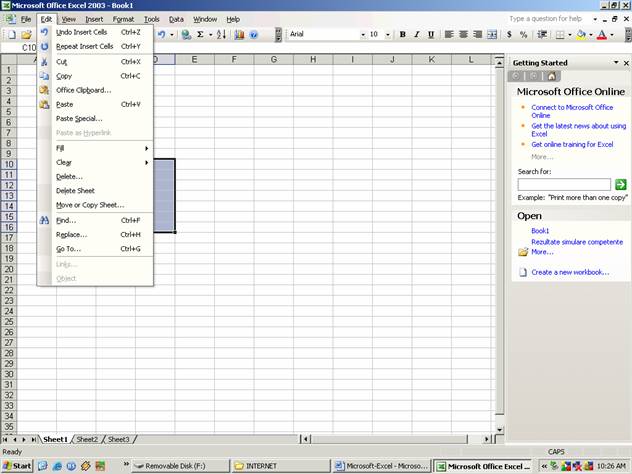Click the Sort Ascending A-Z icon
Viewport: 632px width, 474px height.
pos(221,35)
